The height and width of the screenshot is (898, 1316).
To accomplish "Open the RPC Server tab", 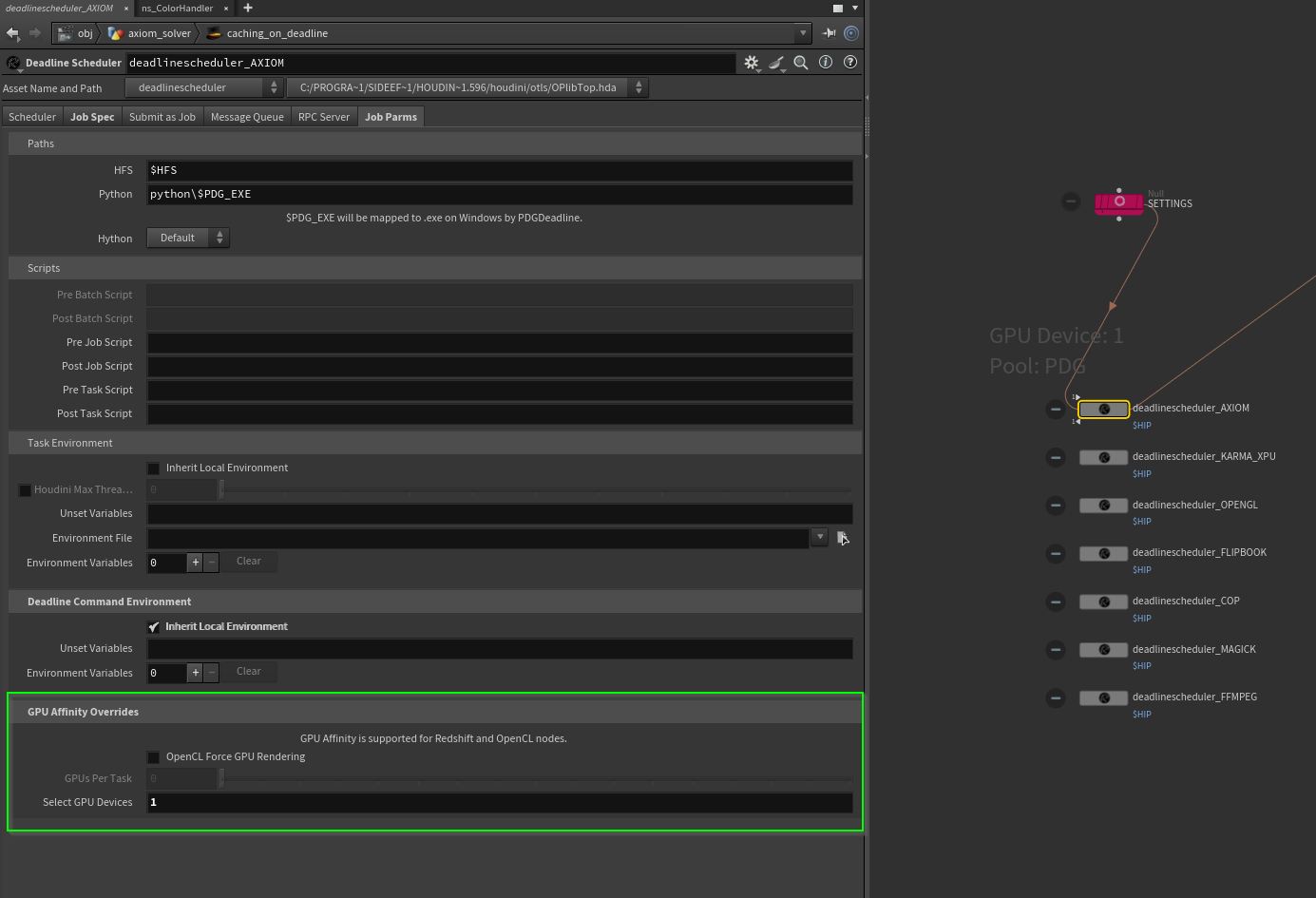I will tap(324, 117).
